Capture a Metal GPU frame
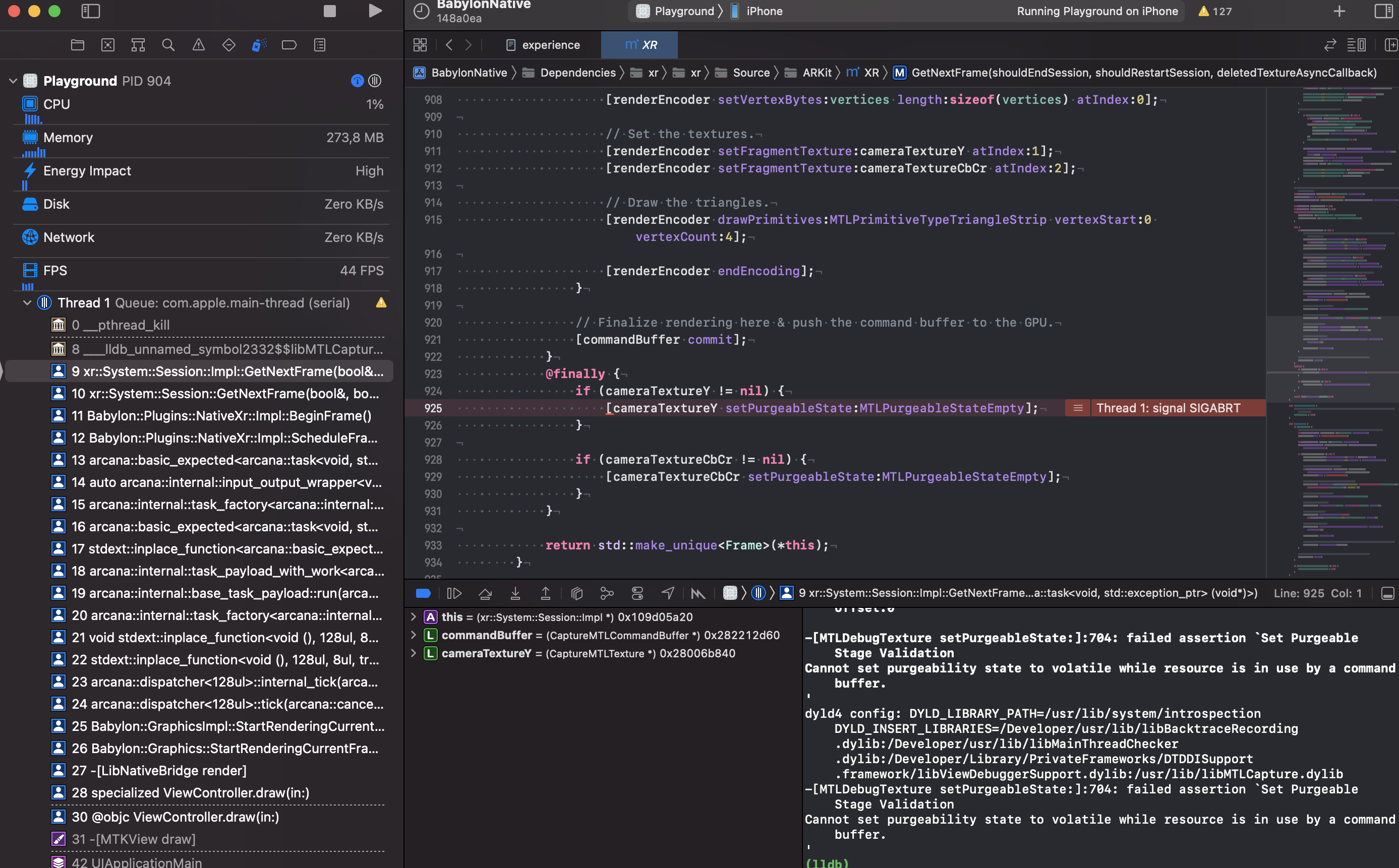Image resolution: width=1399 pixels, height=868 pixels. tap(698, 593)
